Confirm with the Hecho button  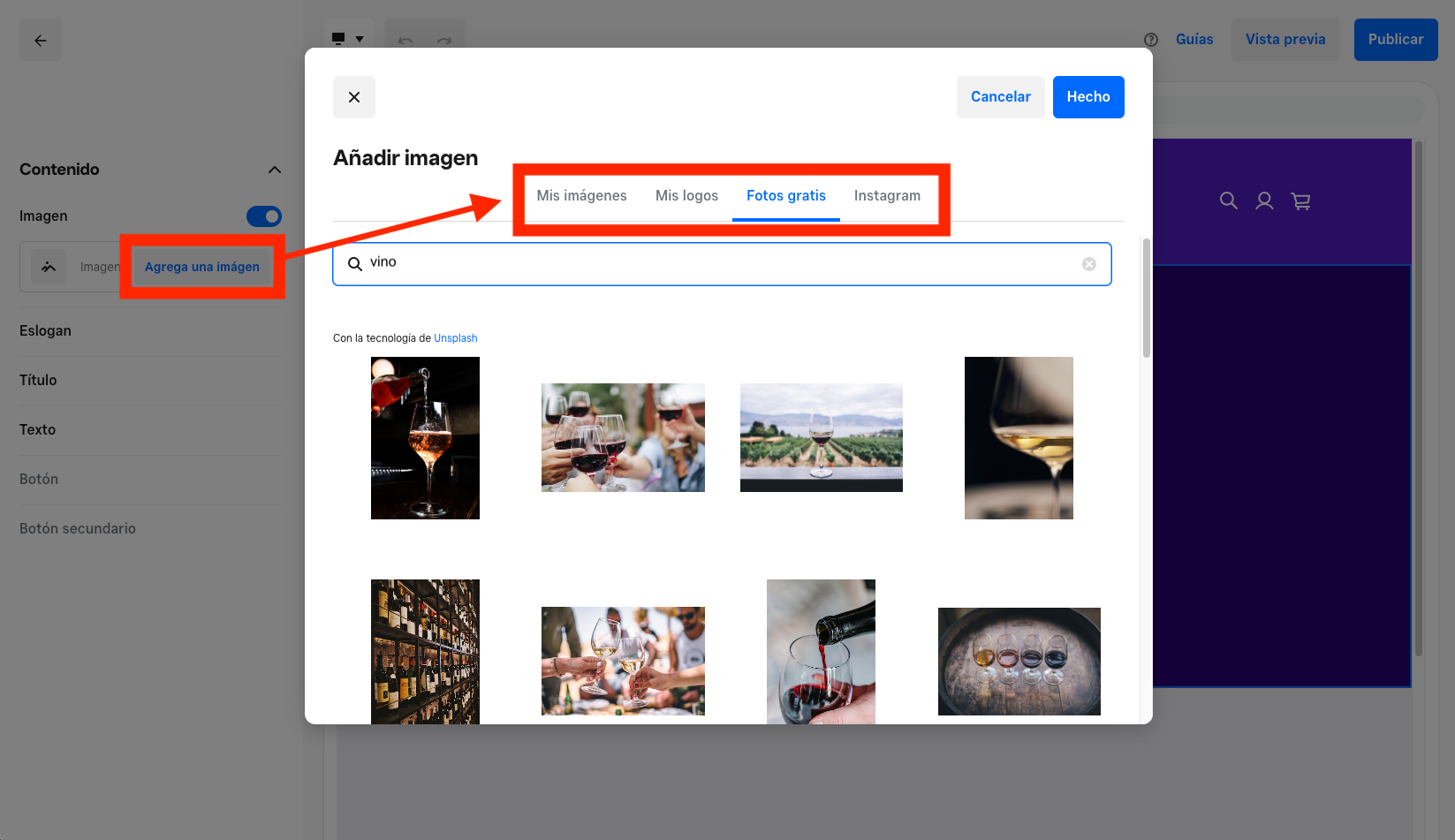tap(1088, 97)
